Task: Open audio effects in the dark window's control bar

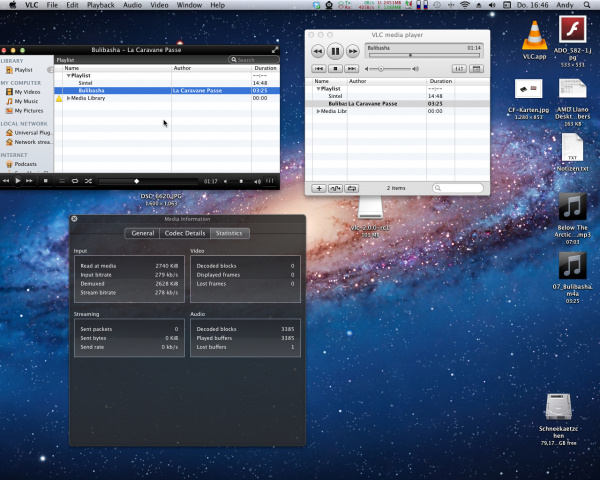Action: click(x=270, y=181)
